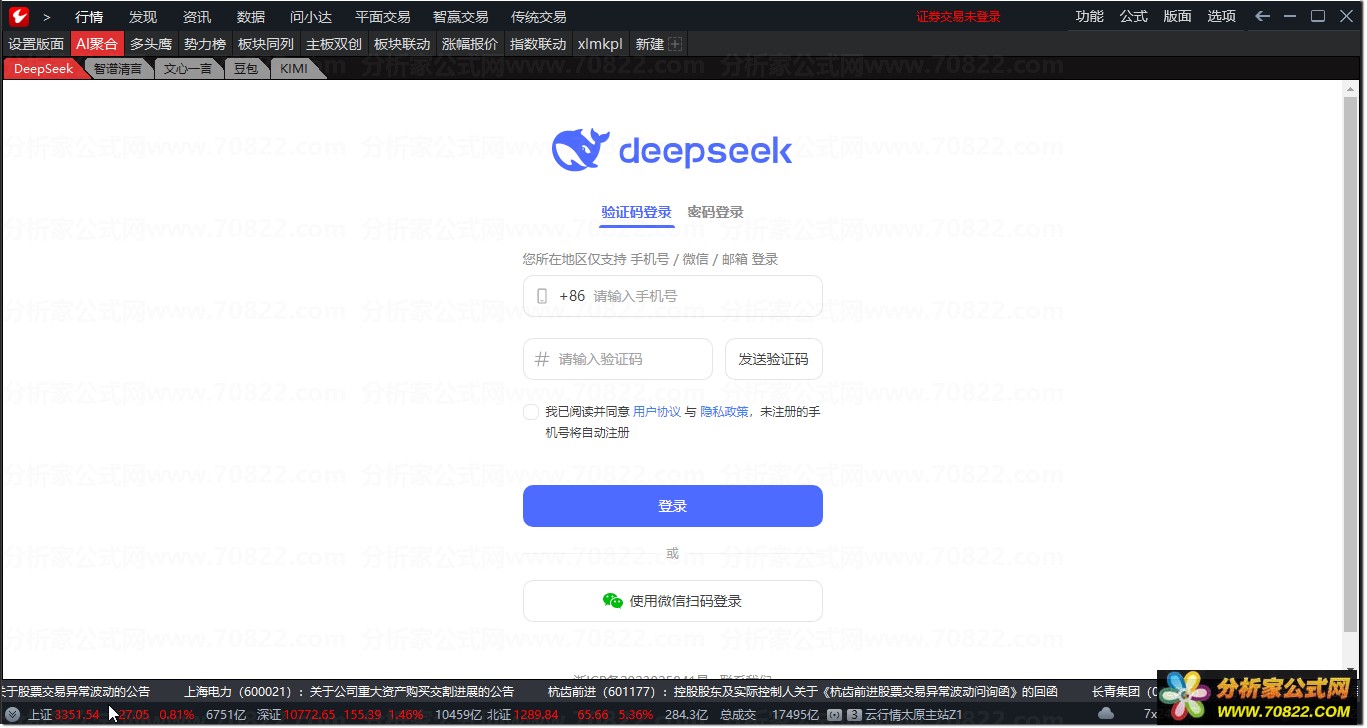Switch to the 多头鹰 layout tab
The height and width of the screenshot is (728, 1367).
click(x=151, y=44)
